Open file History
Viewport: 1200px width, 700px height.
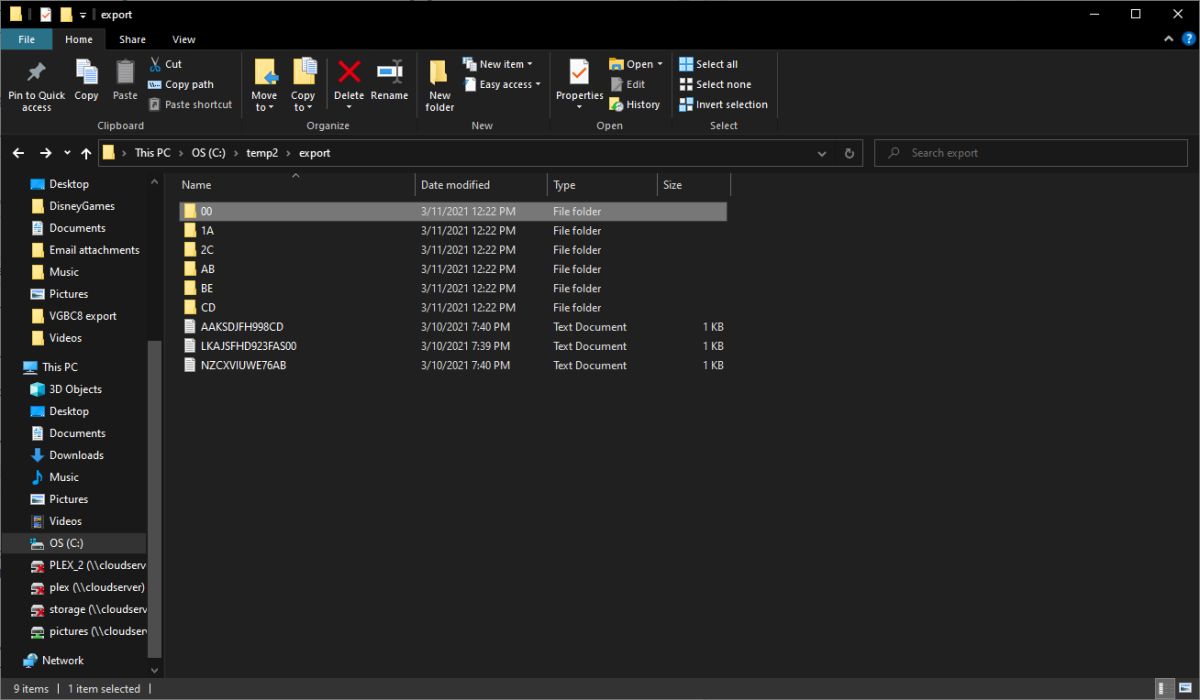point(635,104)
